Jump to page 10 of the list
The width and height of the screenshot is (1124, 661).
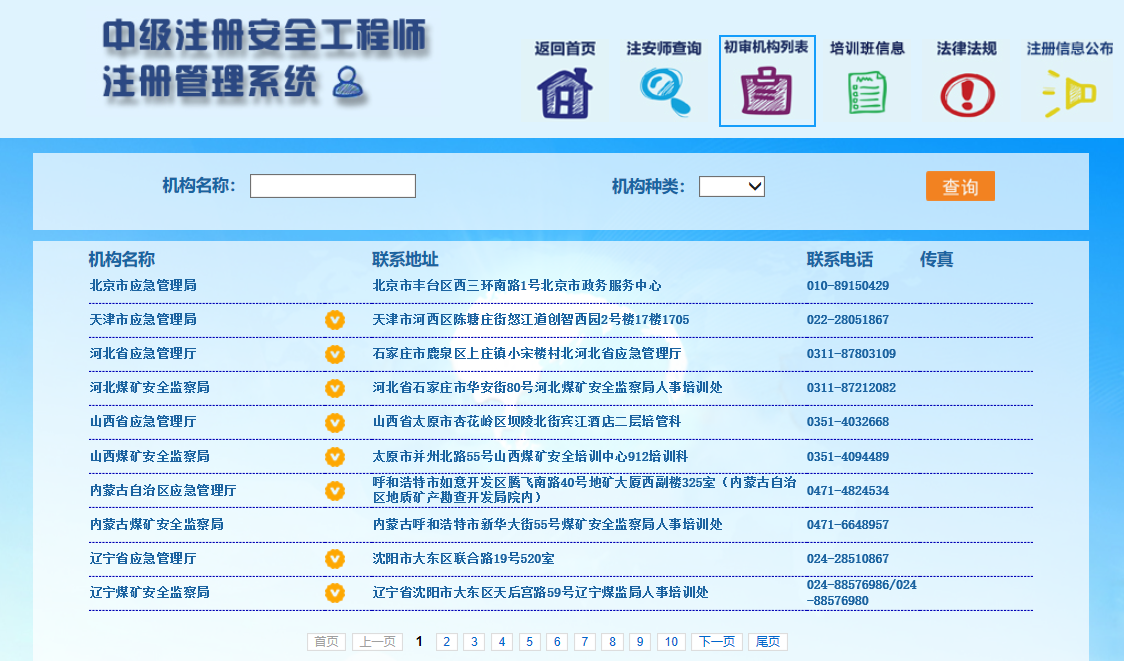tap(672, 642)
